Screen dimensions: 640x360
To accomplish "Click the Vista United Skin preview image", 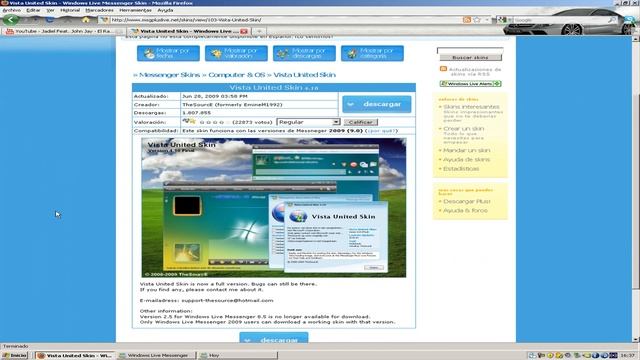I will pyautogui.click(x=273, y=208).
